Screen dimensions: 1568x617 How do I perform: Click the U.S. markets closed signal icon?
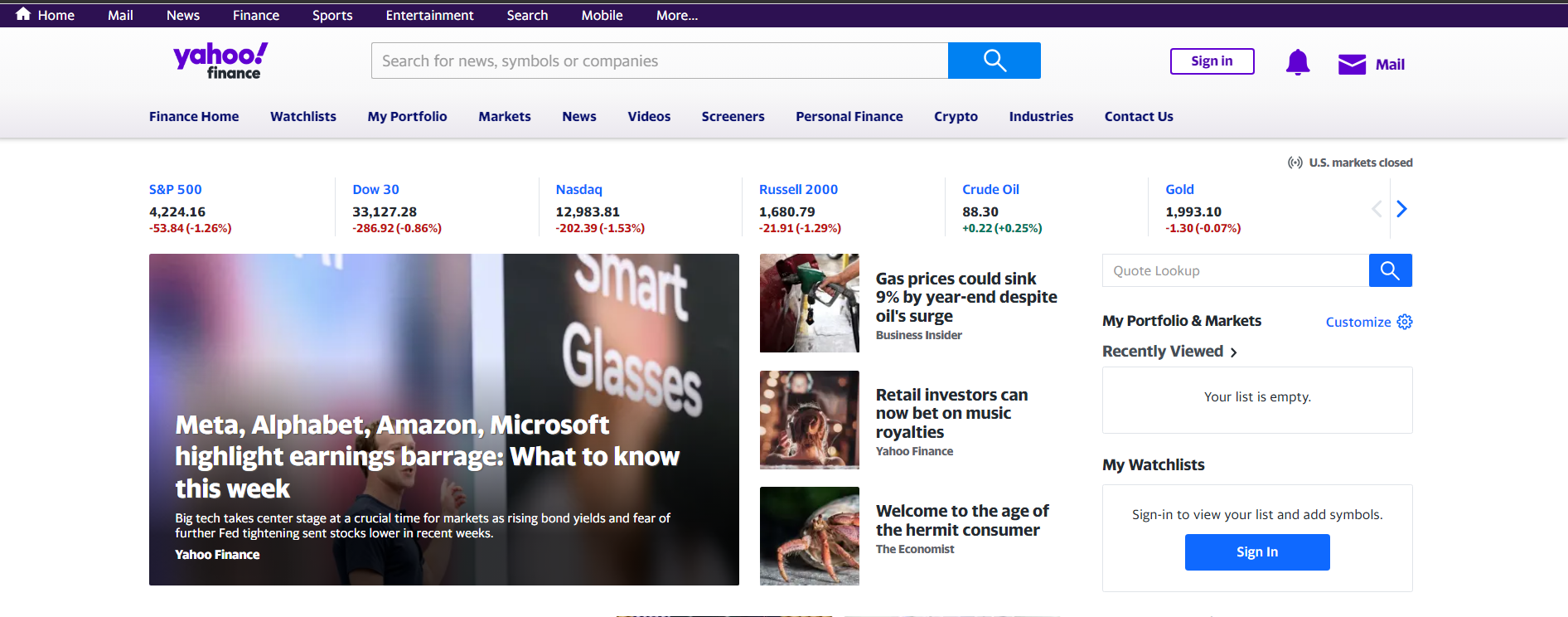pos(1295,163)
